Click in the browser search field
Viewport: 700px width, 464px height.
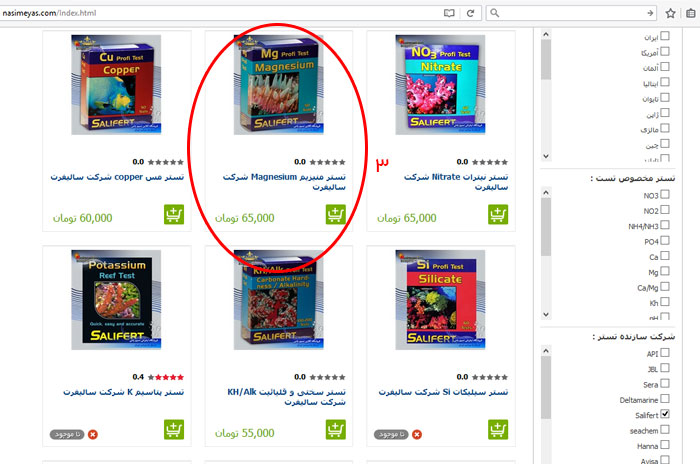click(571, 13)
